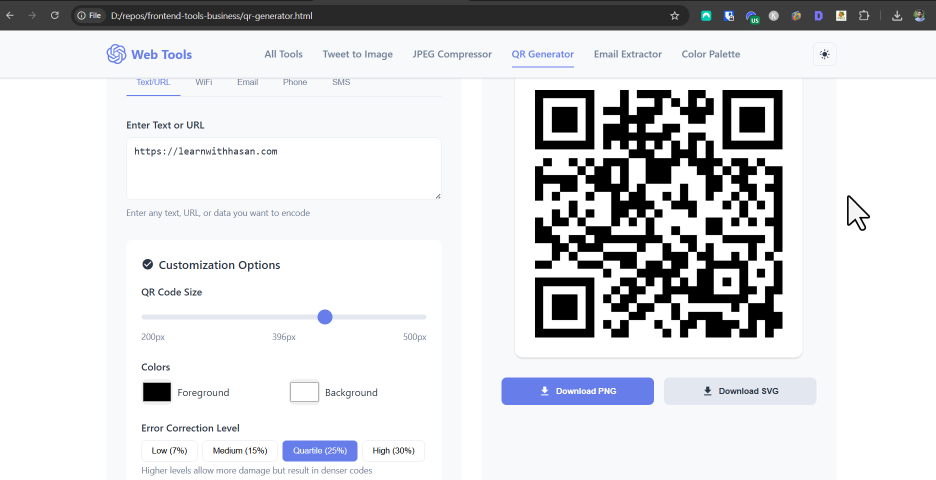Click the Download SVG button
The width and height of the screenshot is (936, 480).
pyautogui.click(x=740, y=391)
